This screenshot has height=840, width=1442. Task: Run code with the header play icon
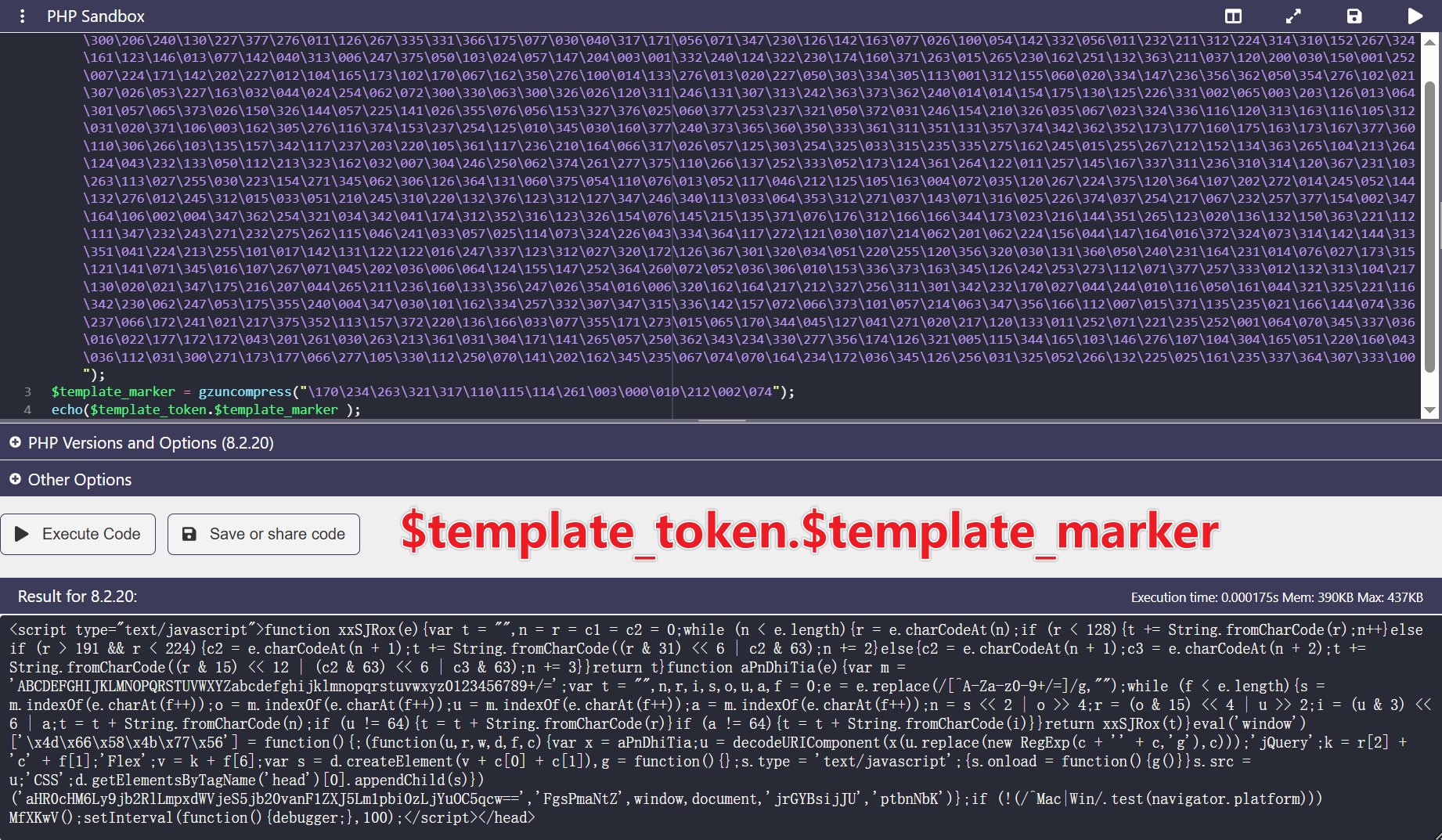click(x=1415, y=16)
